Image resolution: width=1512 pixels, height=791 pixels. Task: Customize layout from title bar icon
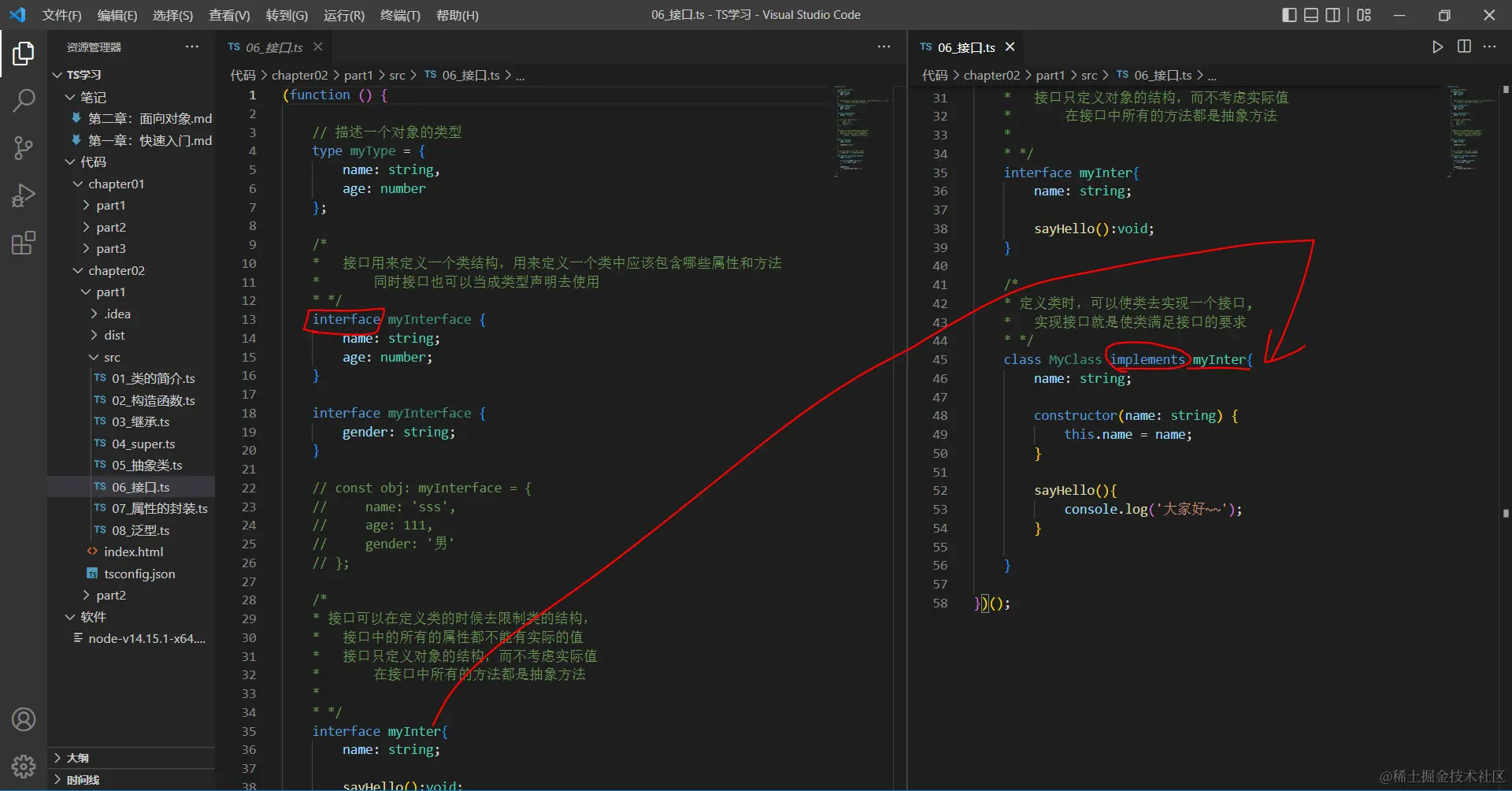tap(1364, 15)
